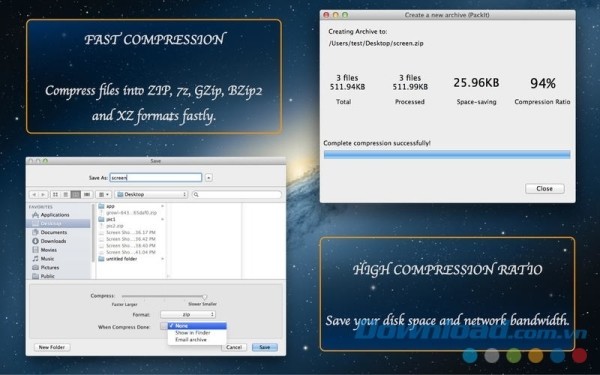600x375 pixels.
Task: Click the /Users/test/Desktop/screen.zip path text
Action: point(376,43)
